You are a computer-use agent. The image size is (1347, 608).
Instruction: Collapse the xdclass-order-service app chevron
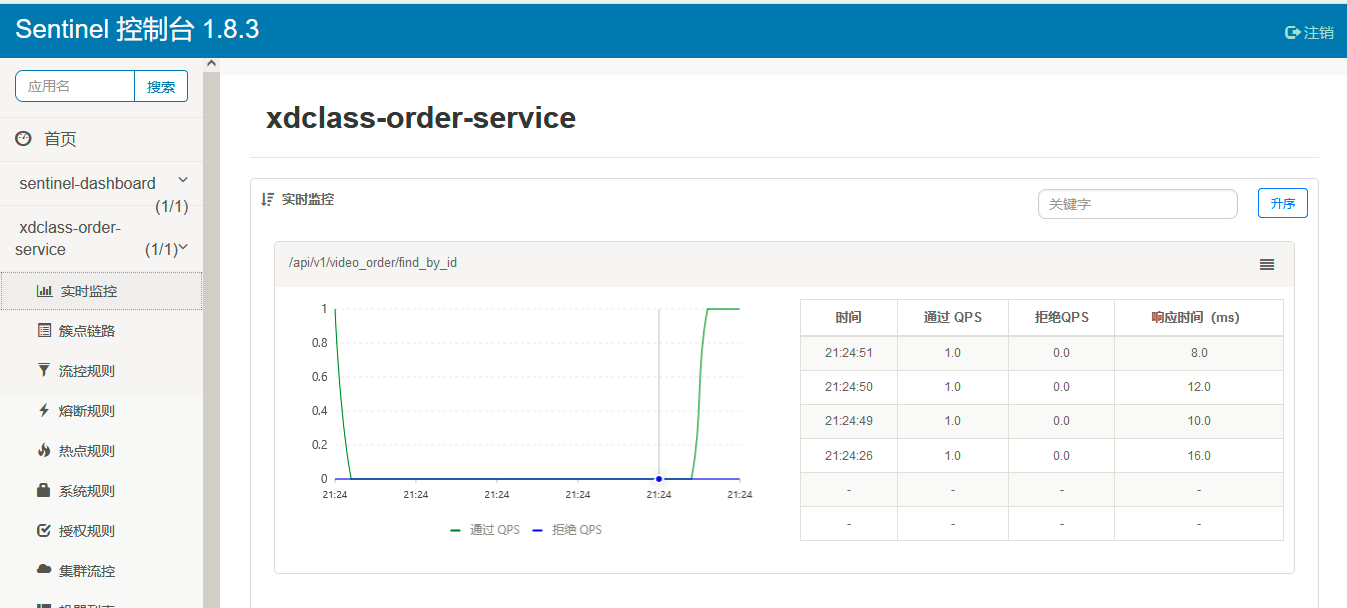[x=183, y=247]
